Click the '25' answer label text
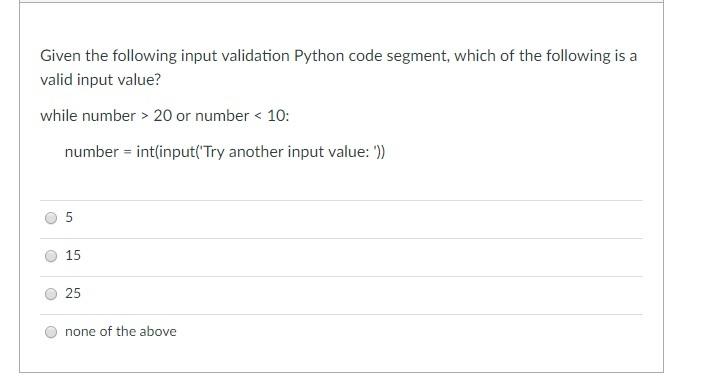Screen dimensions: 721x391 [73, 293]
